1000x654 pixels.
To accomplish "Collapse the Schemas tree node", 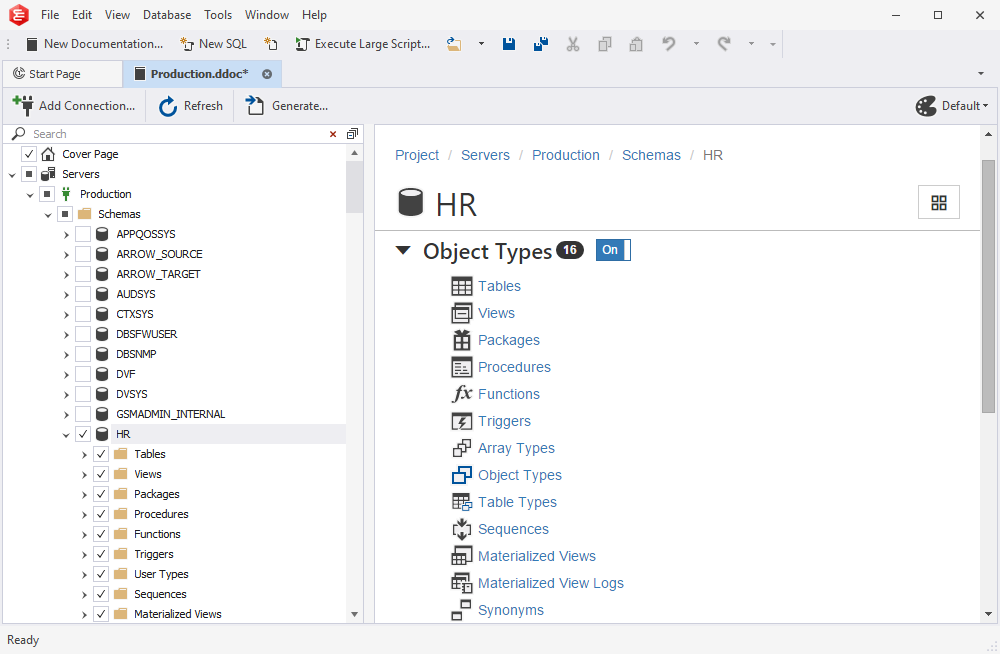I will point(47,213).
